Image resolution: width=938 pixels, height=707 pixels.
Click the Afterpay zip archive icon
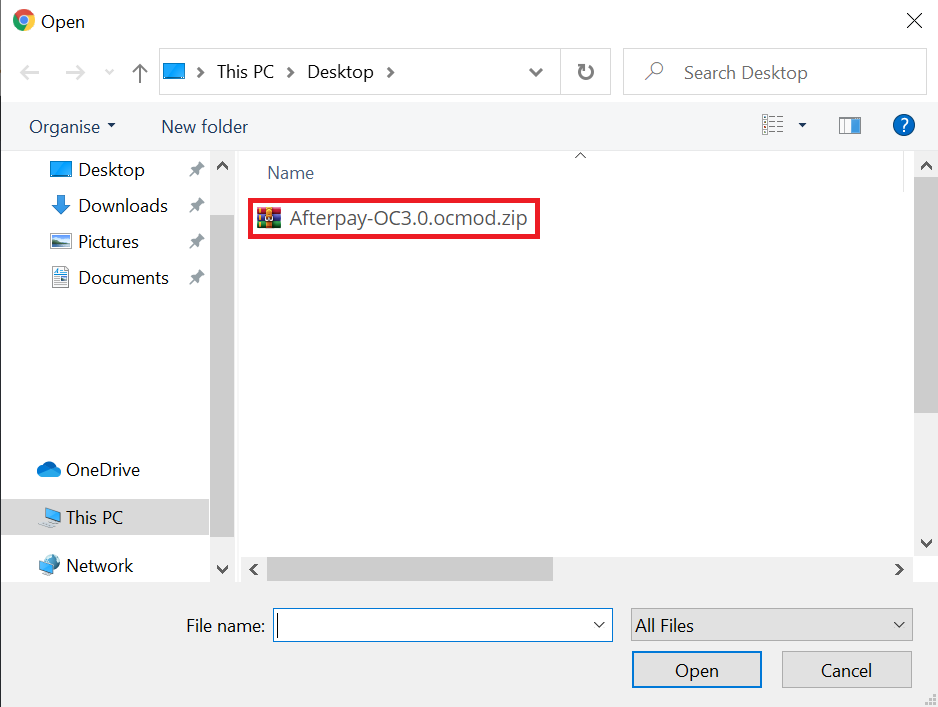(269, 218)
